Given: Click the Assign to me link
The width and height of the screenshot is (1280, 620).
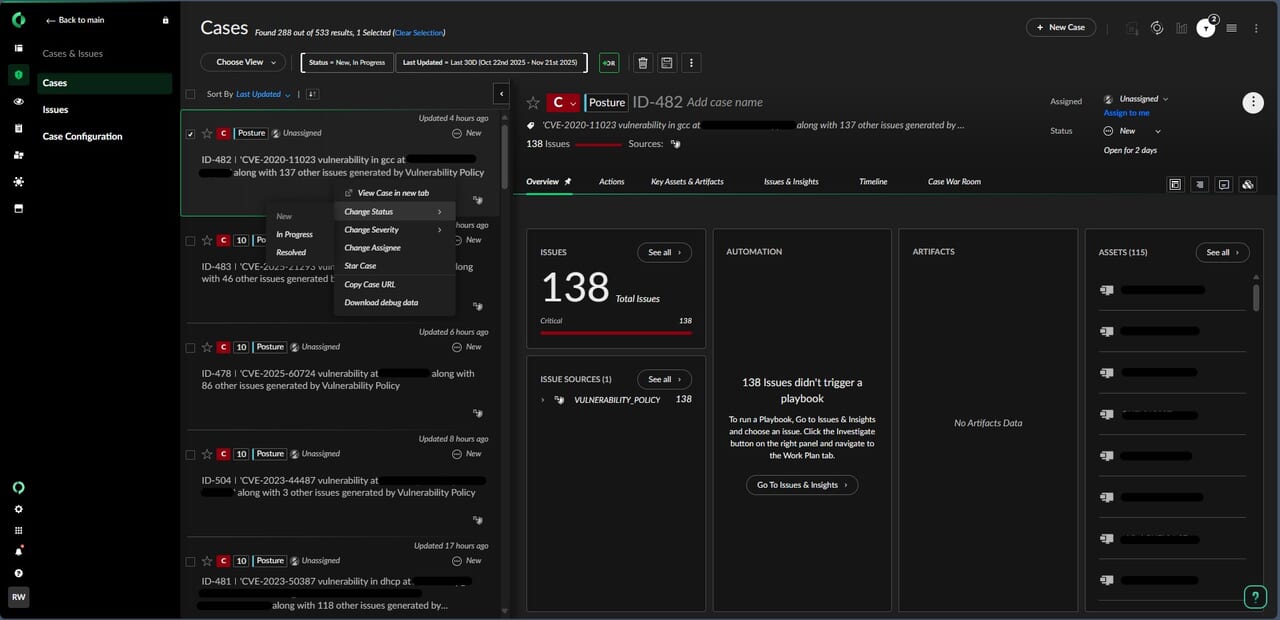Looking at the screenshot, I should [1126, 113].
